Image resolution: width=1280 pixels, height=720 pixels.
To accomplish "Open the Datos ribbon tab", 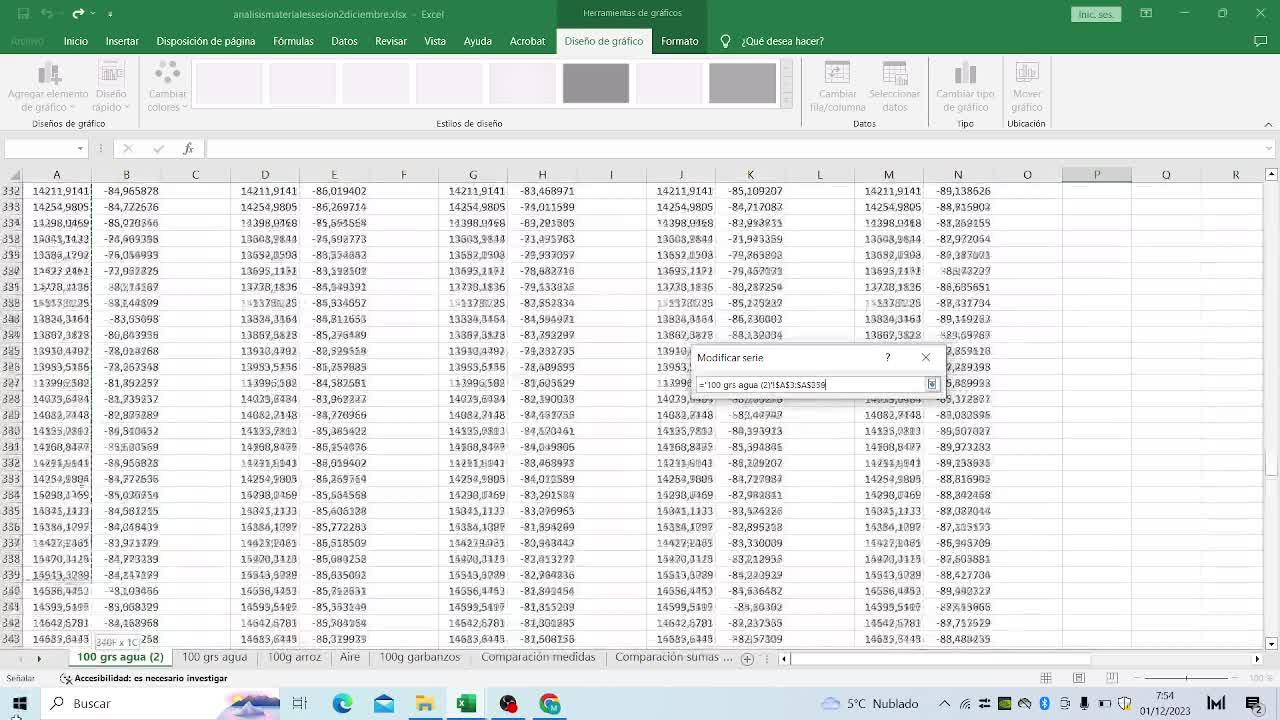I will 344,41.
